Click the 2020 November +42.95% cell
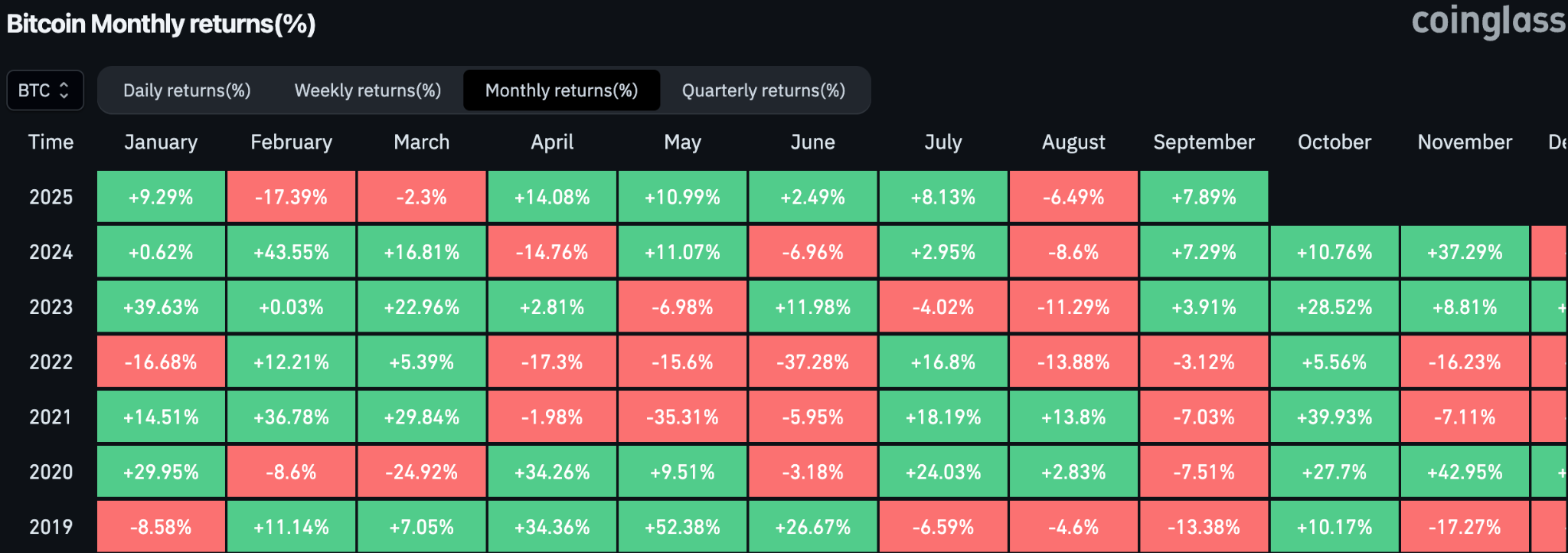 (x=1464, y=473)
